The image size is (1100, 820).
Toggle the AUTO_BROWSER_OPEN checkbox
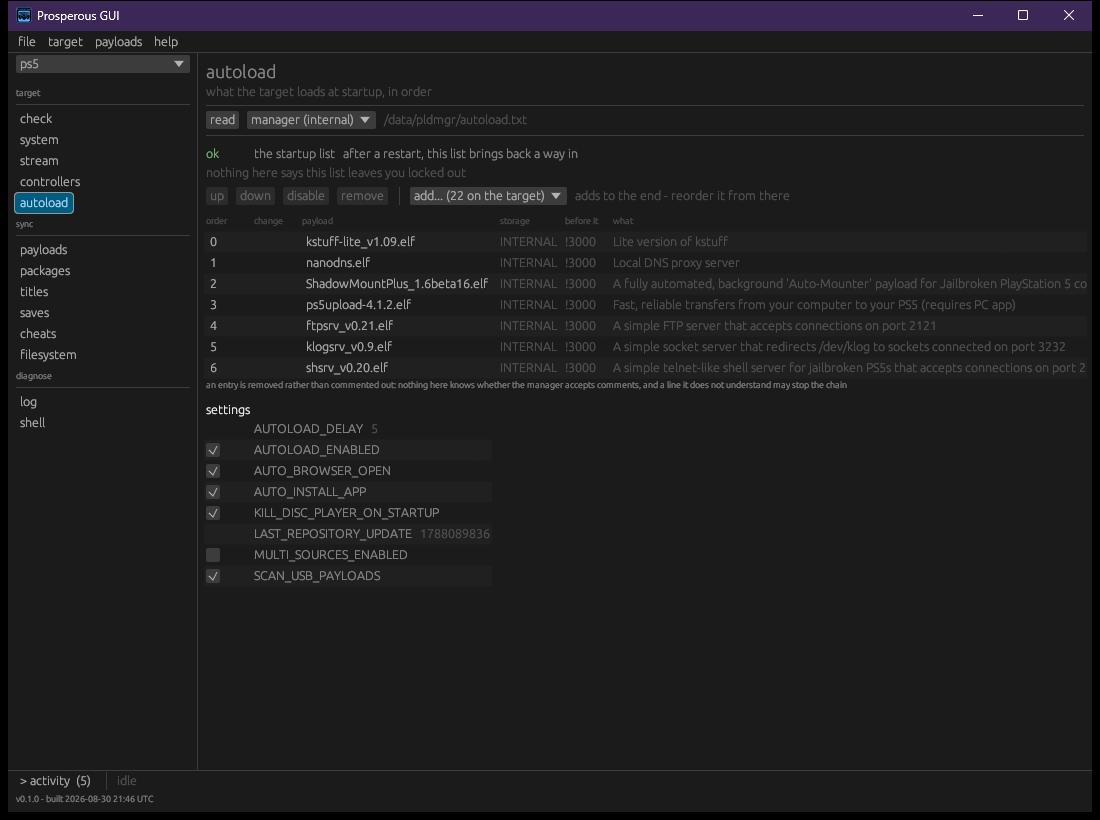tap(213, 471)
